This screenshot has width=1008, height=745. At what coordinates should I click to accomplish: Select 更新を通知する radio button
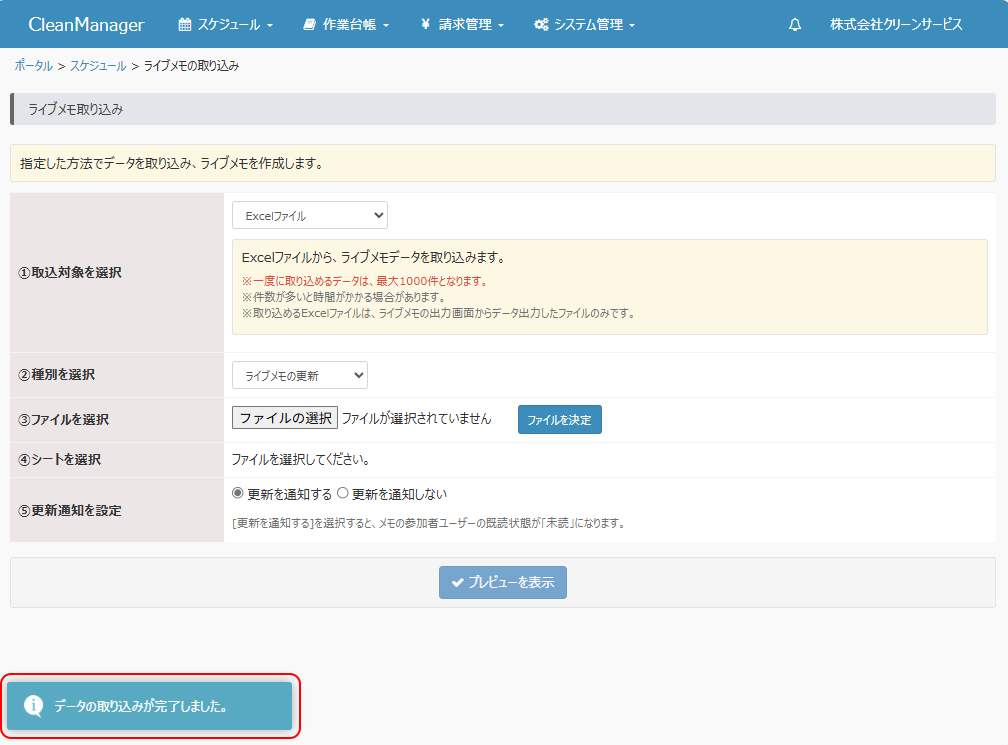pos(238,493)
